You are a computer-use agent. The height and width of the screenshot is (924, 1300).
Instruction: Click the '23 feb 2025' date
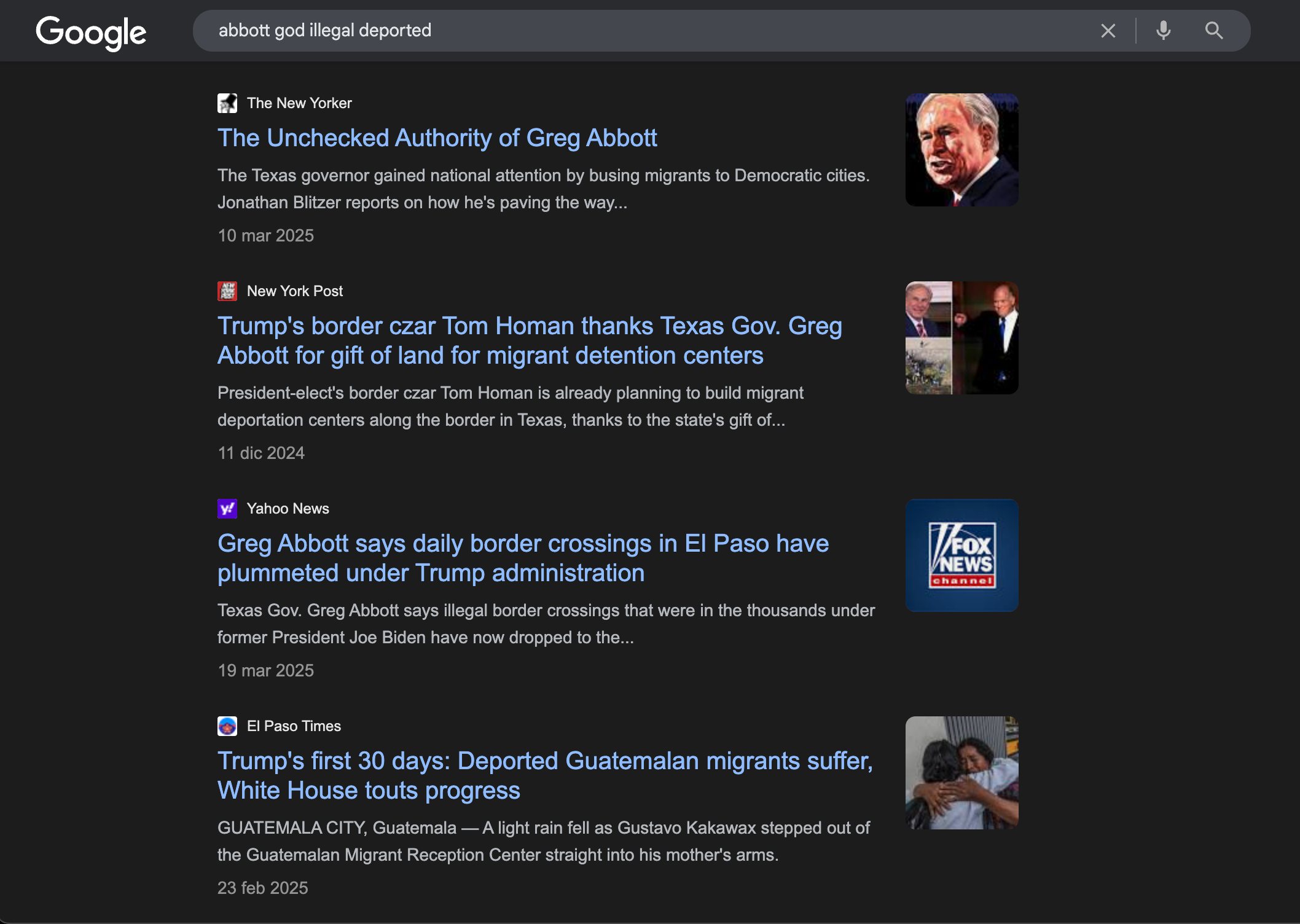pyautogui.click(x=262, y=888)
